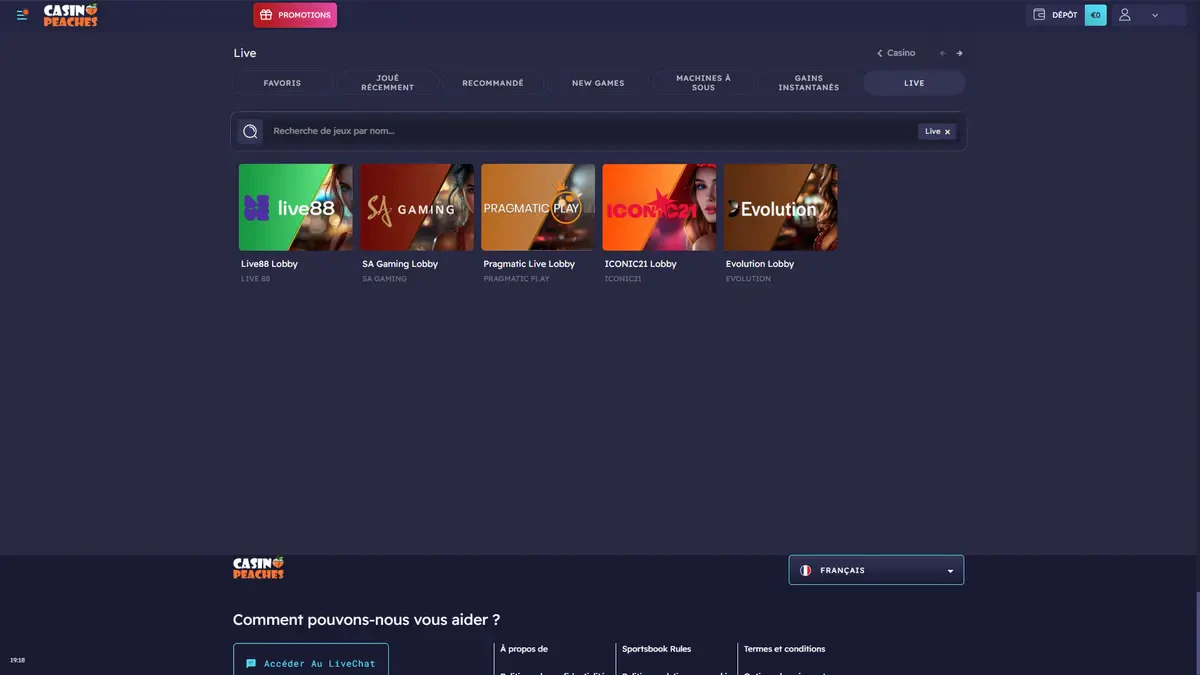Select the Favoris tab
Image resolution: width=1200 pixels, height=675 pixels.
point(282,83)
